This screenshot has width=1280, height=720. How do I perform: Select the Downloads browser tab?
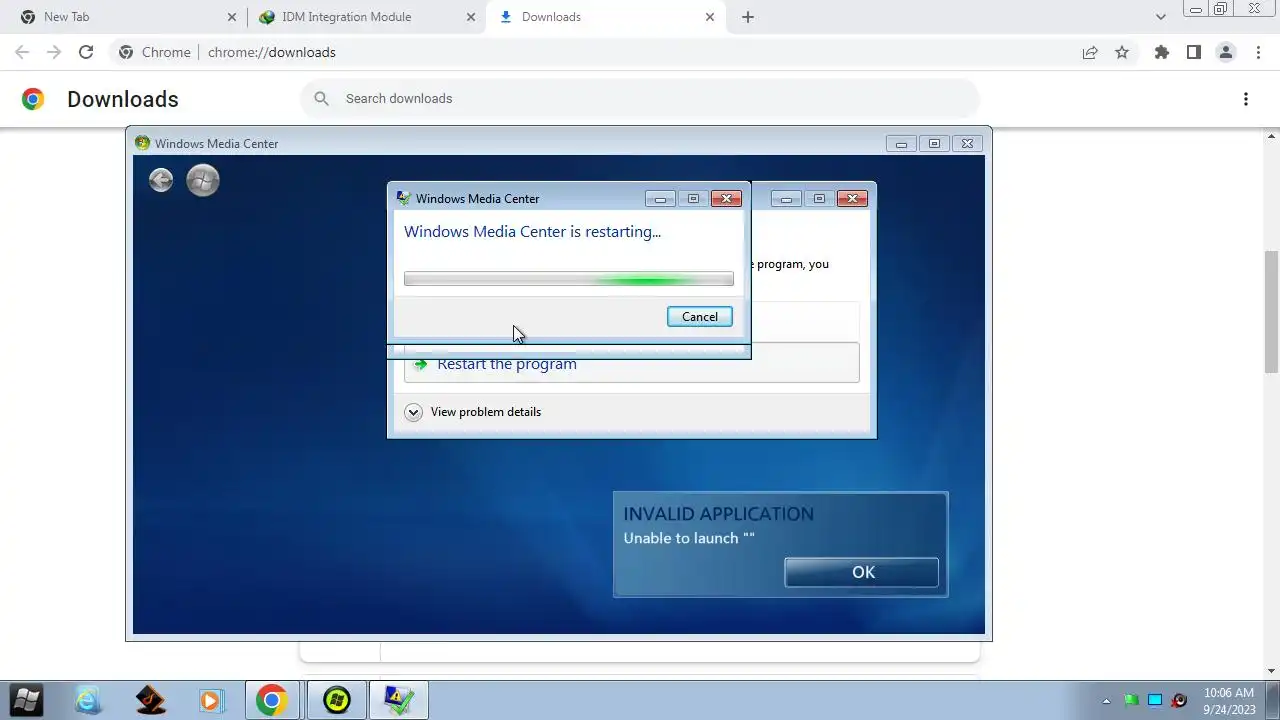pos(605,17)
